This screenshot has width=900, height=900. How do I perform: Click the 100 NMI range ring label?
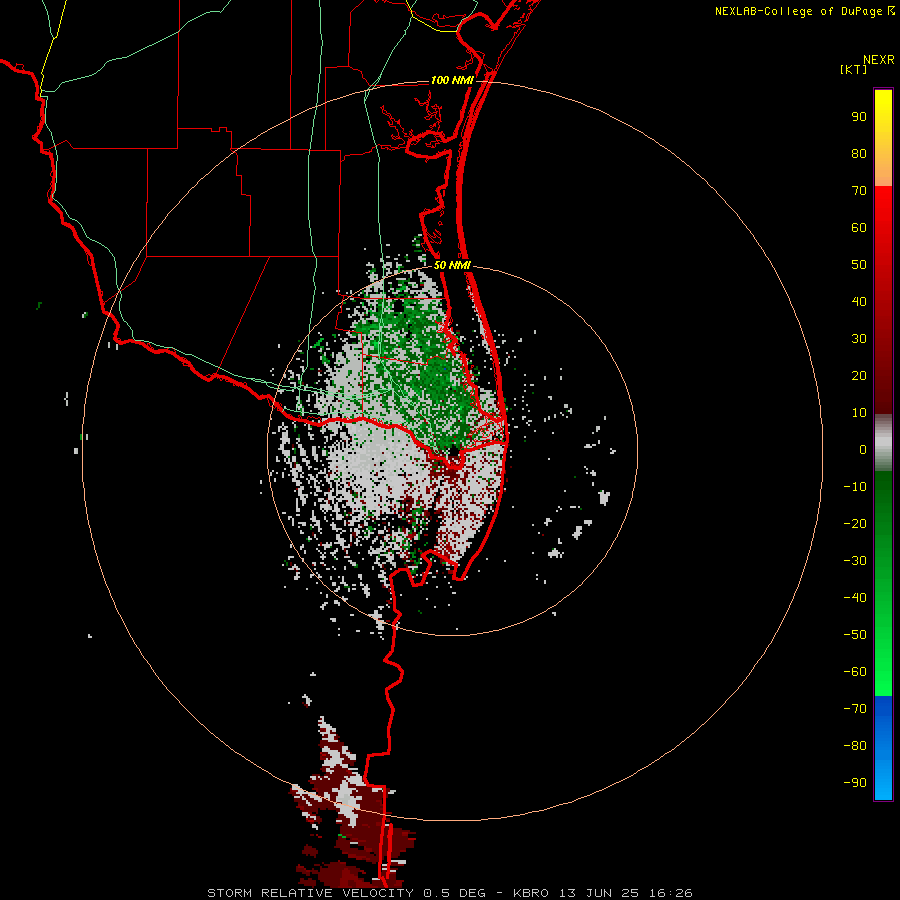pyautogui.click(x=452, y=80)
